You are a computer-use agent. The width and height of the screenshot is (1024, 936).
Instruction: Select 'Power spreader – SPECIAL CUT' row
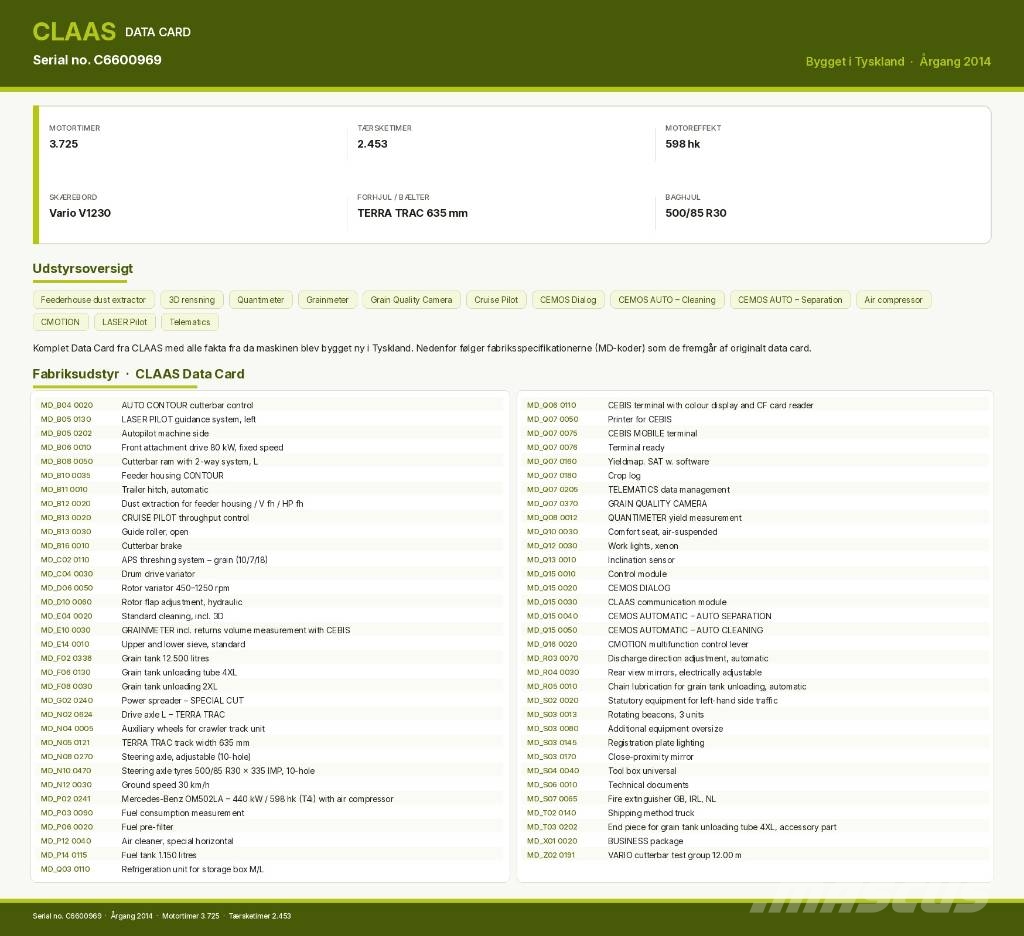coord(270,700)
